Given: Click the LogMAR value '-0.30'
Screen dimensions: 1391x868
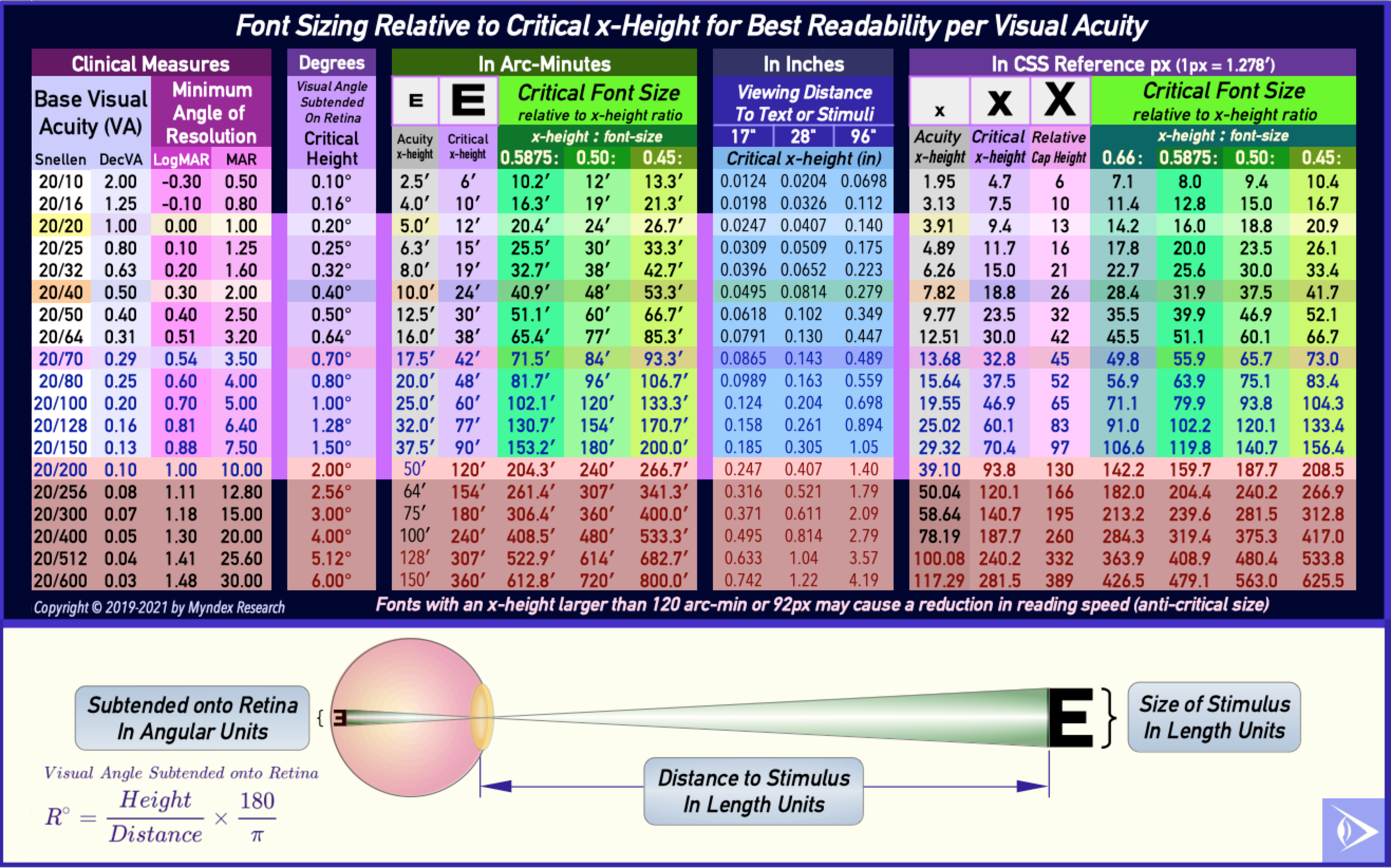Looking at the screenshot, I should click(181, 182).
